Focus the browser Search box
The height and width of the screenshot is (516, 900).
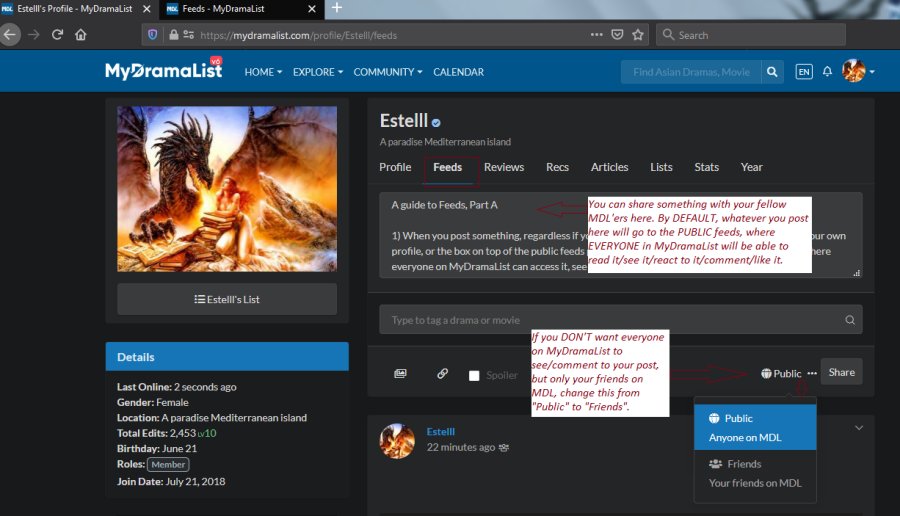tap(751, 35)
